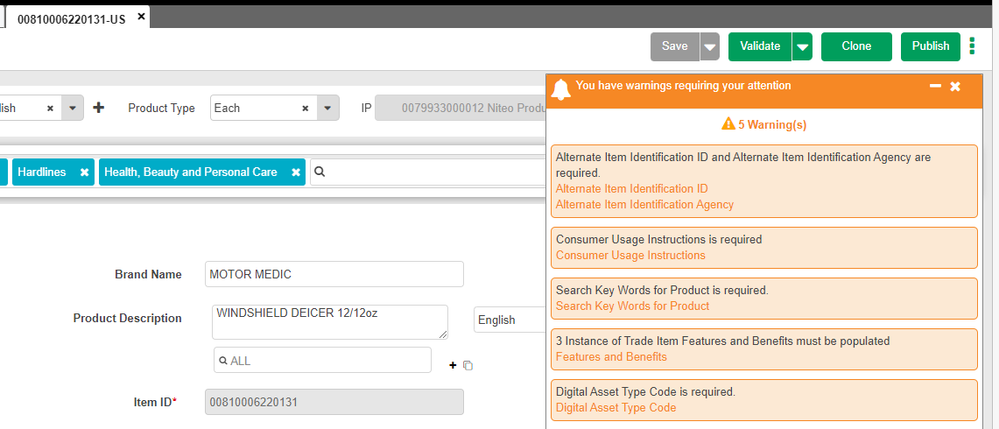The image size is (999, 429).
Task: Minimize the warnings panel
Action: click(x=935, y=87)
